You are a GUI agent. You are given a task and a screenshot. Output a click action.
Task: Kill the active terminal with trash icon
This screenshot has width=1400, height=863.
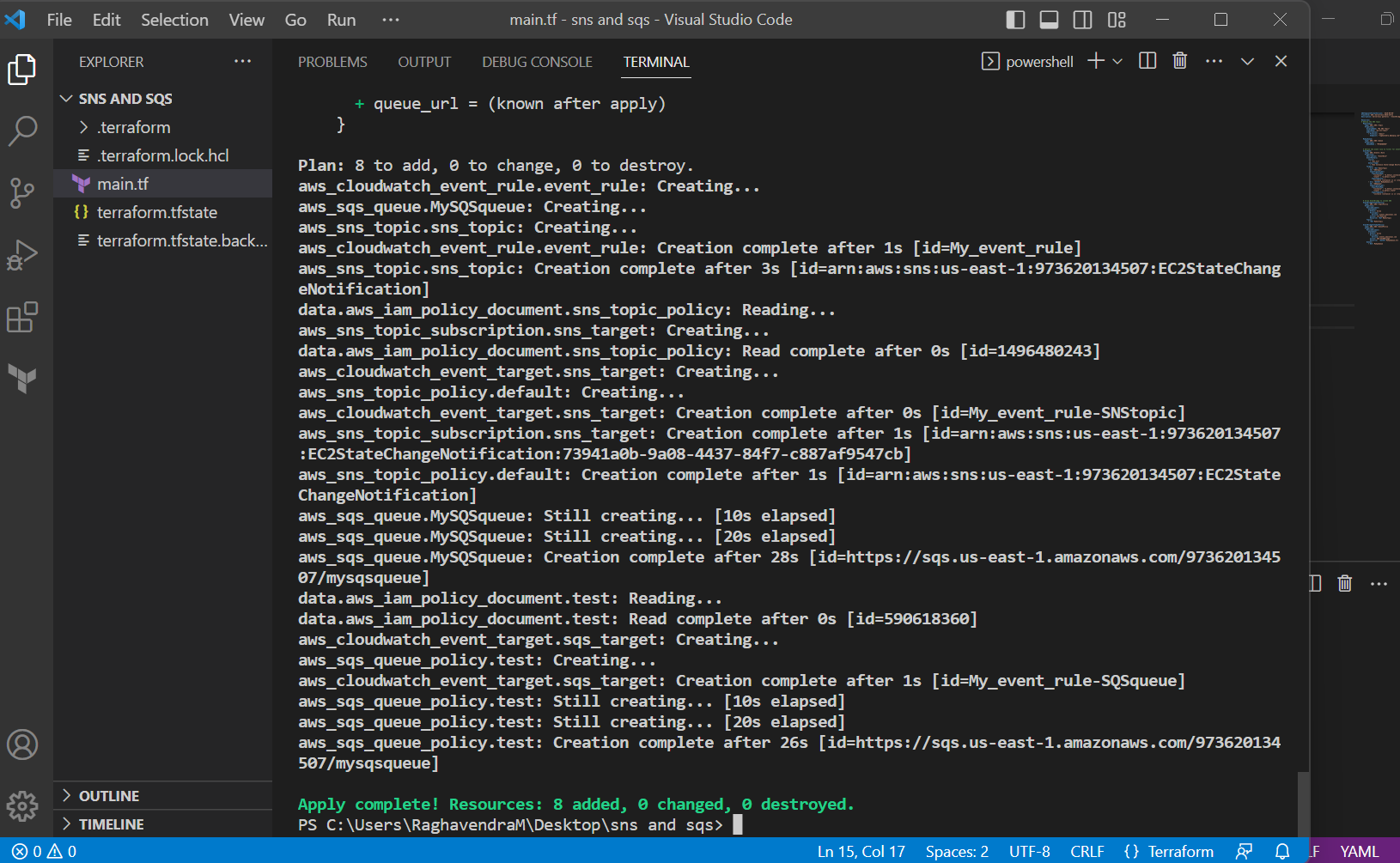pyautogui.click(x=1179, y=60)
